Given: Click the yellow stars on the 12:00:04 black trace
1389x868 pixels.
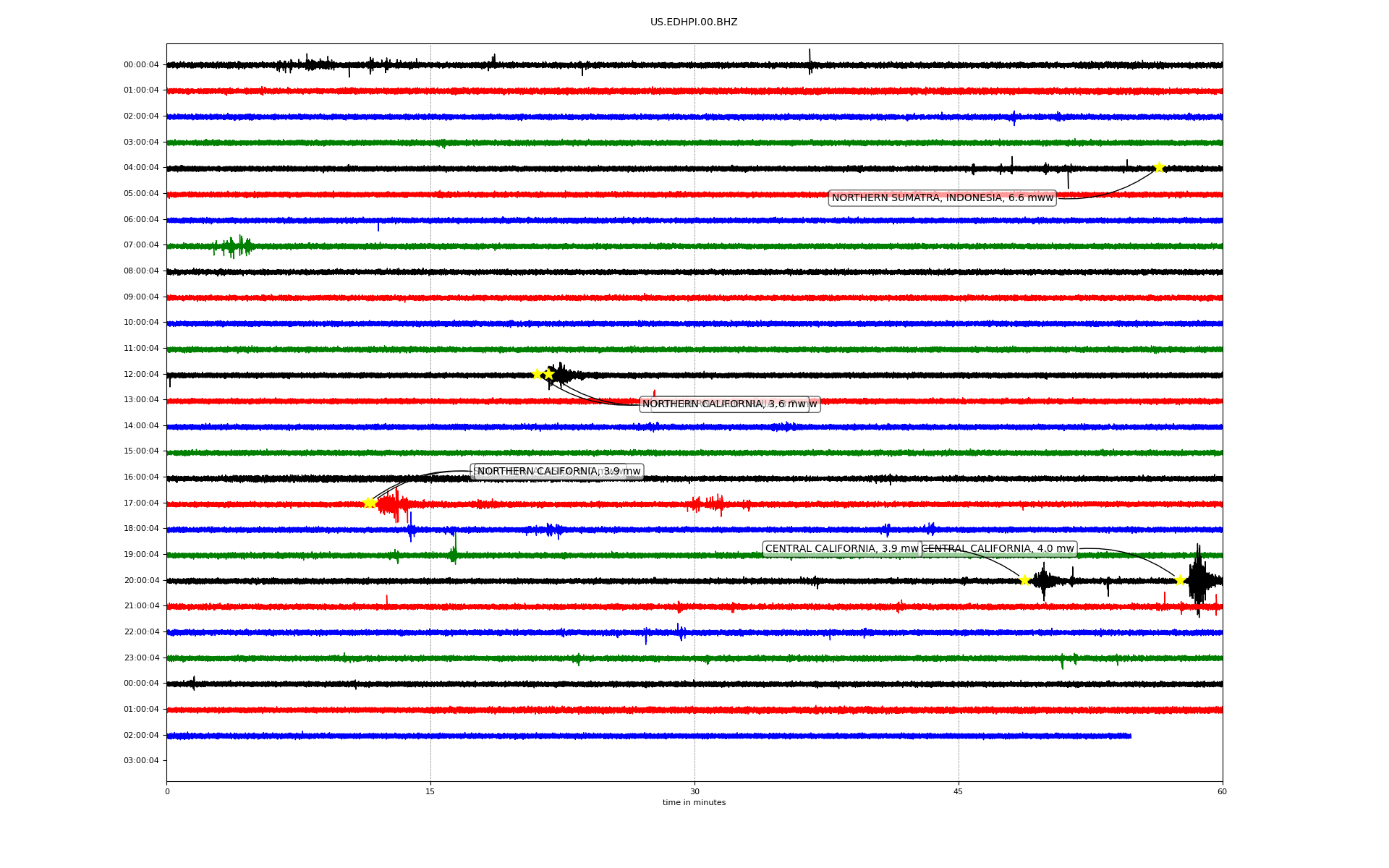Looking at the screenshot, I should [x=543, y=374].
